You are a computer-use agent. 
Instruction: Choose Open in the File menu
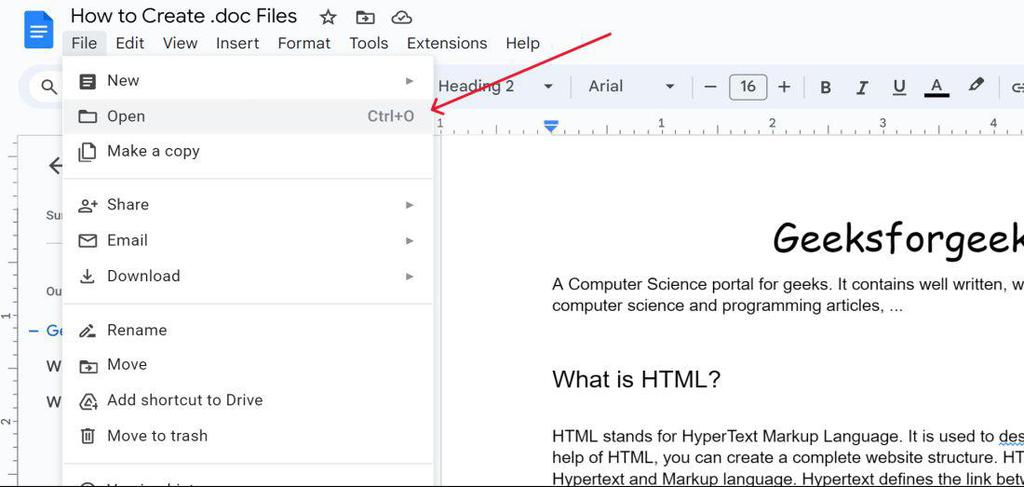(248, 116)
